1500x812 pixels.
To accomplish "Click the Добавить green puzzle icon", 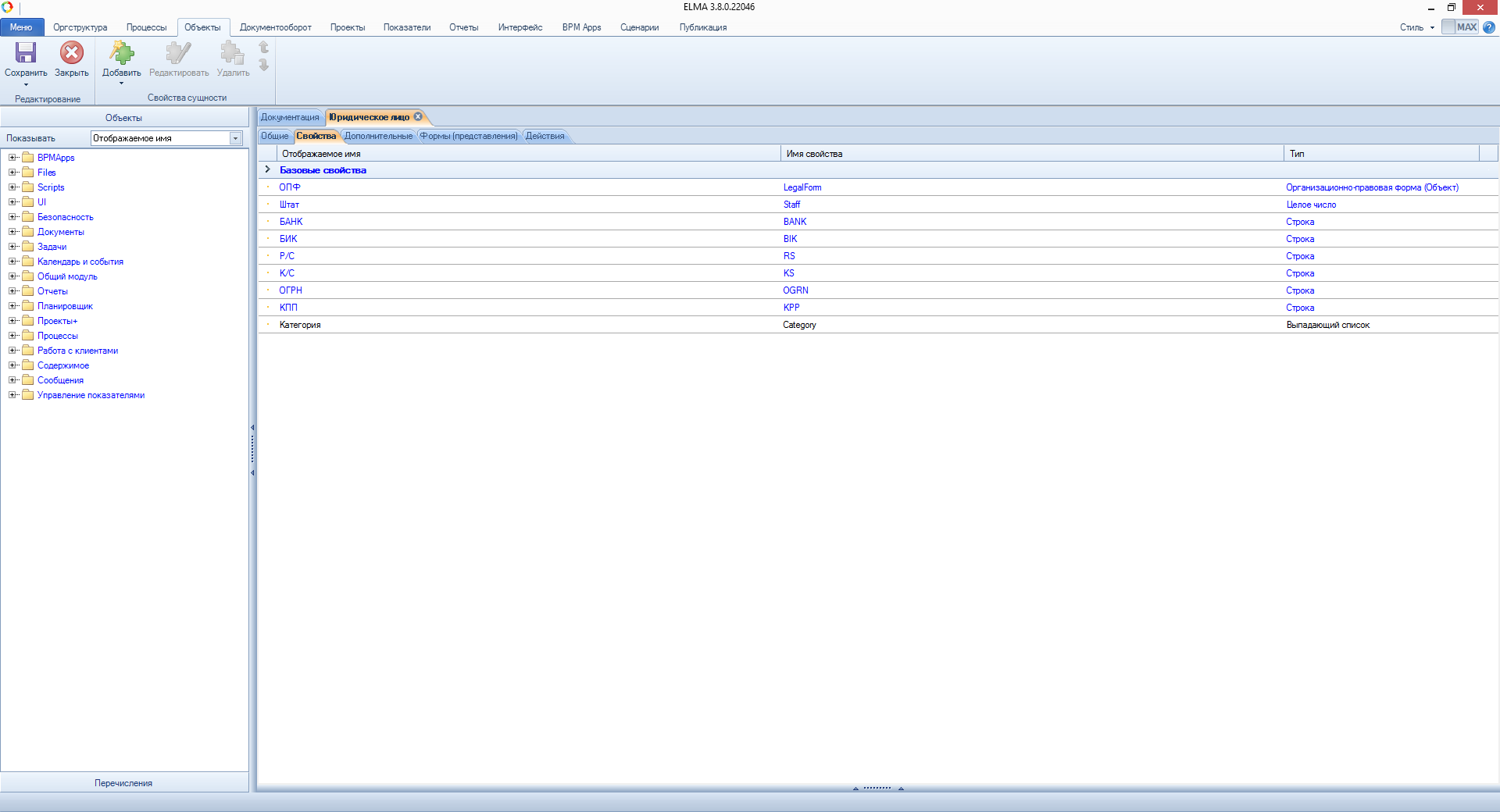I will tap(121, 52).
